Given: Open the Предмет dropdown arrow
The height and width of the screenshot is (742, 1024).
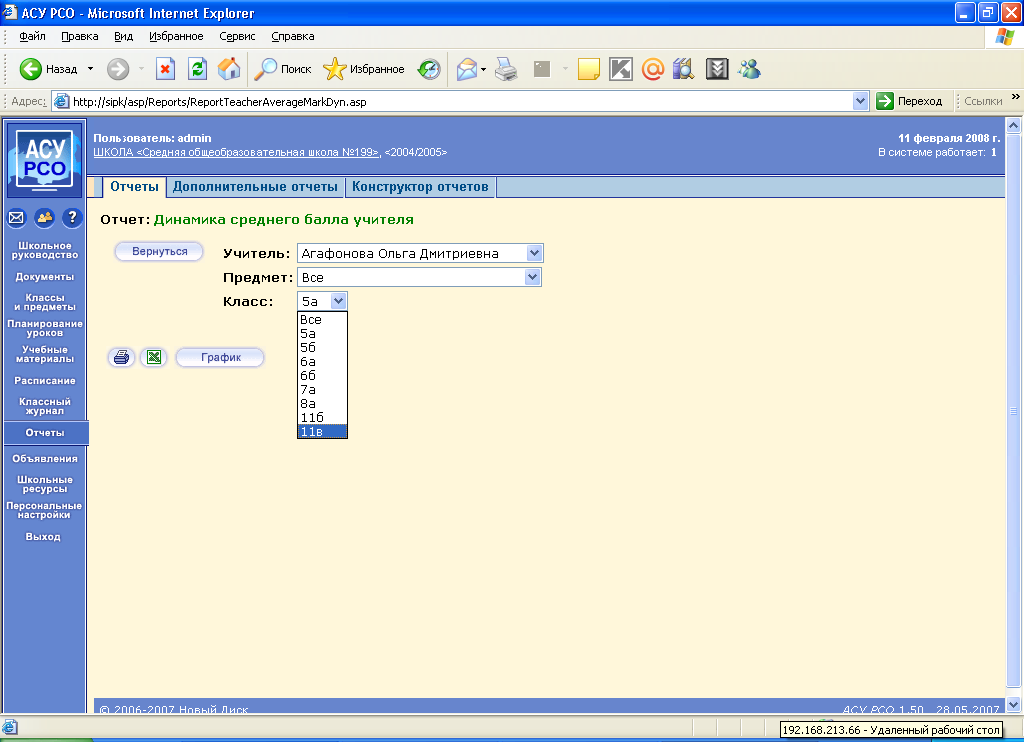Looking at the screenshot, I should (532, 277).
